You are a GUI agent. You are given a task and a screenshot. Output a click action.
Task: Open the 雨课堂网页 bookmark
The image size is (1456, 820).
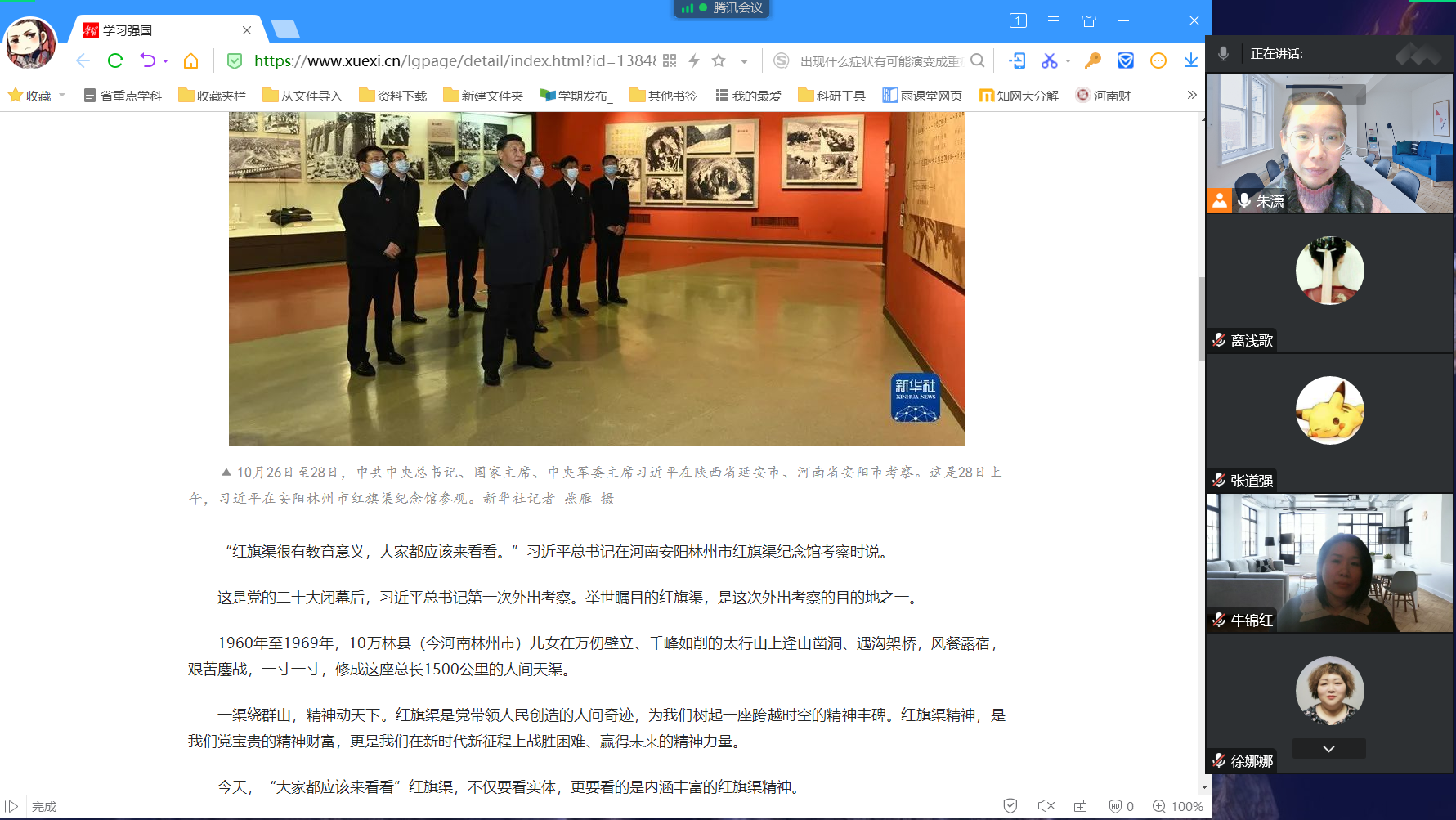click(x=922, y=96)
